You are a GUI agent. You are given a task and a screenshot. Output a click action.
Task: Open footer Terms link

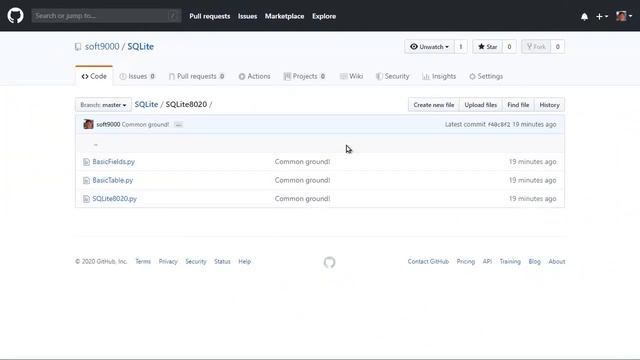tap(143, 262)
